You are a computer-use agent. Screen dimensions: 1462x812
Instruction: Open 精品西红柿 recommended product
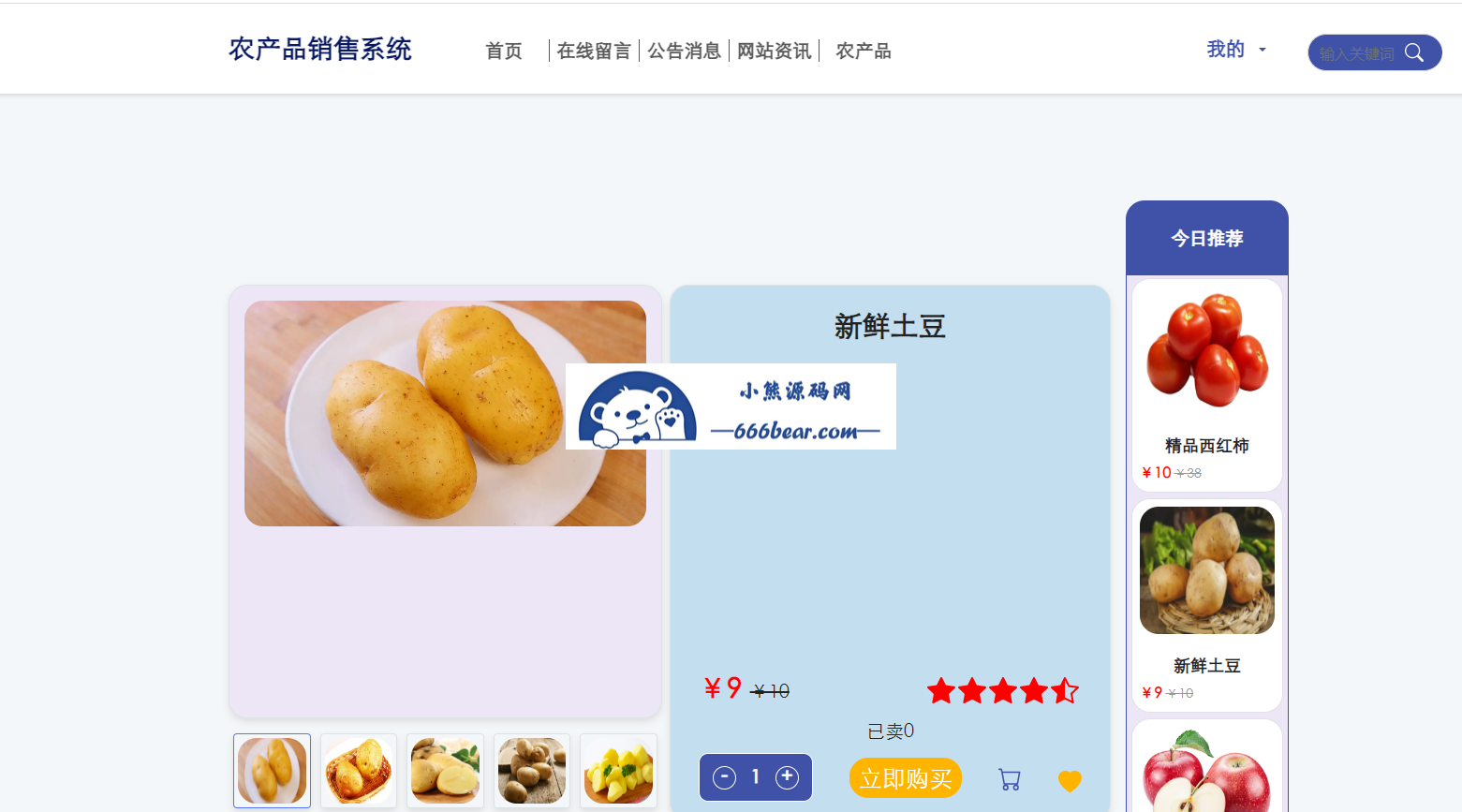tap(1207, 385)
